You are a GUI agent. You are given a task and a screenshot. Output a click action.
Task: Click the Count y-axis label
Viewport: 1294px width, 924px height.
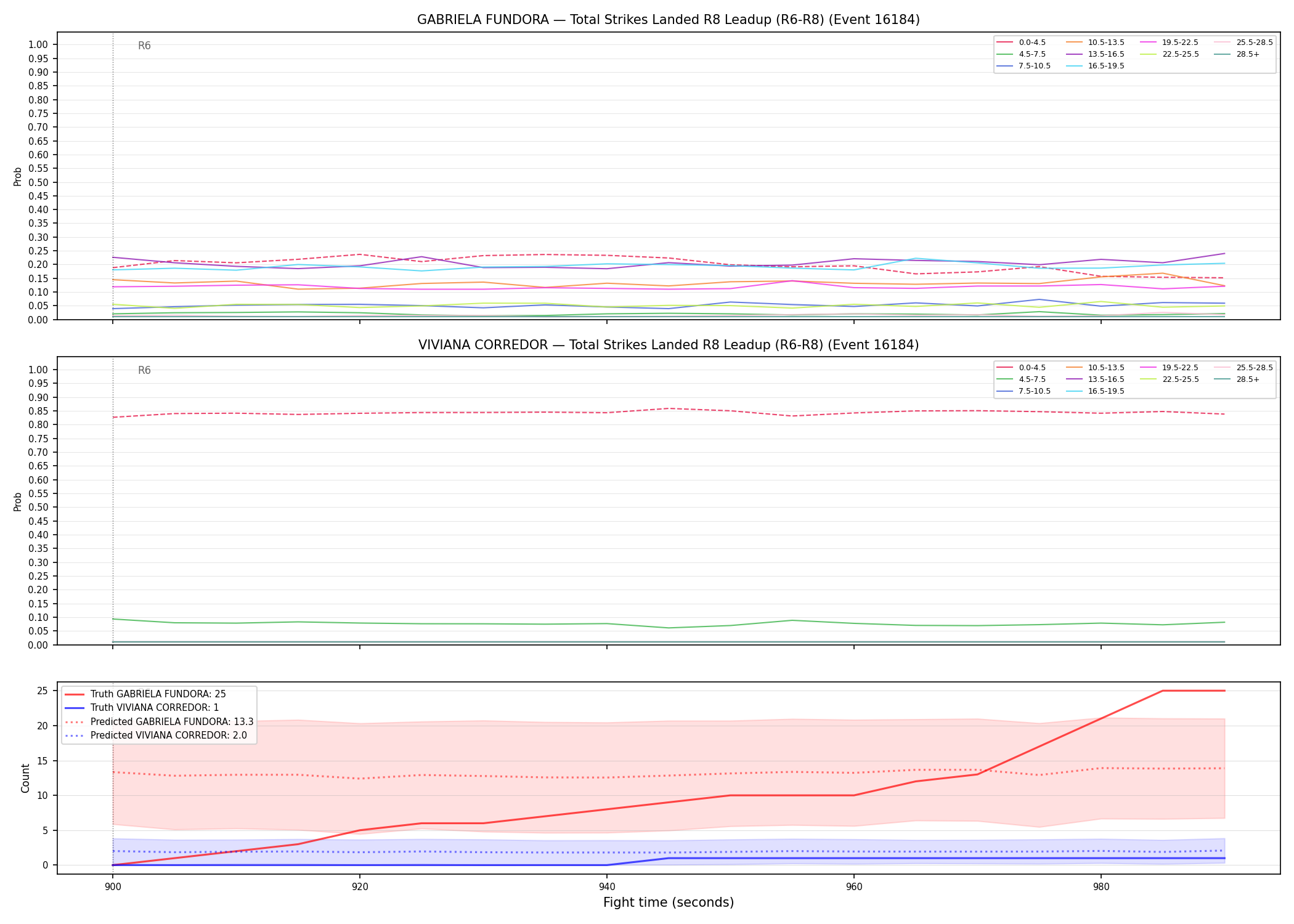[25, 778]
